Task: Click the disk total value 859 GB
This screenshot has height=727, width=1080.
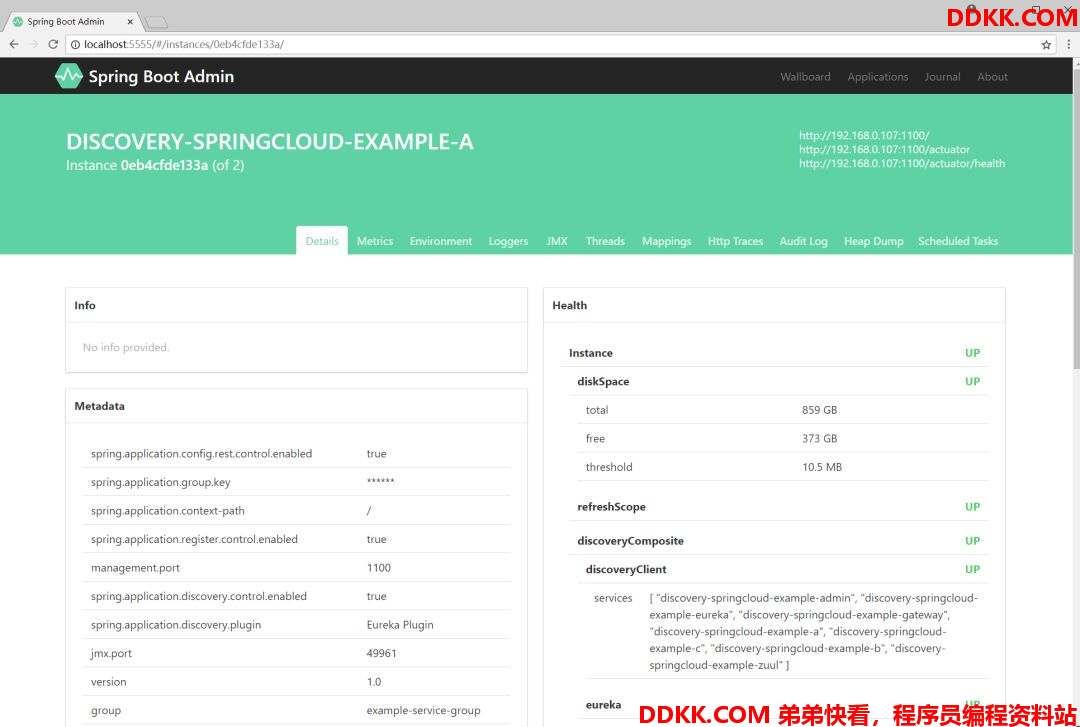Action: [x=820, y=410]
